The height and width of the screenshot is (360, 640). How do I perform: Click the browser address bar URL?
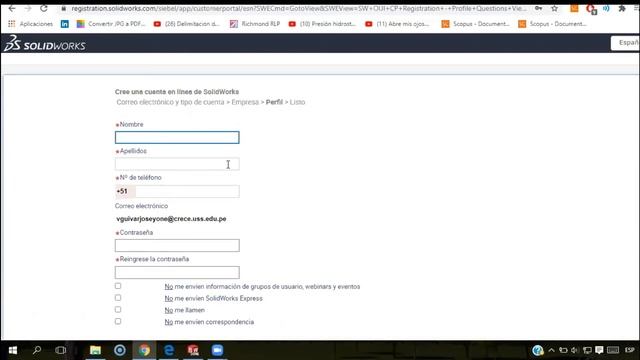[x=298, y=9]
